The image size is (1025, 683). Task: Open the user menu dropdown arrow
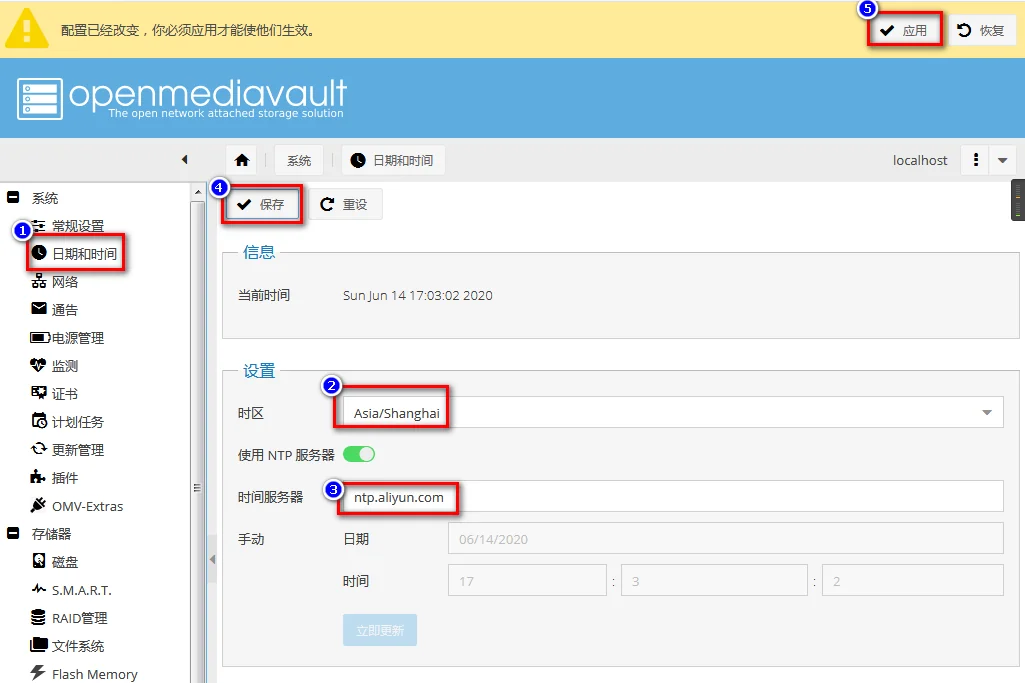1003,160
